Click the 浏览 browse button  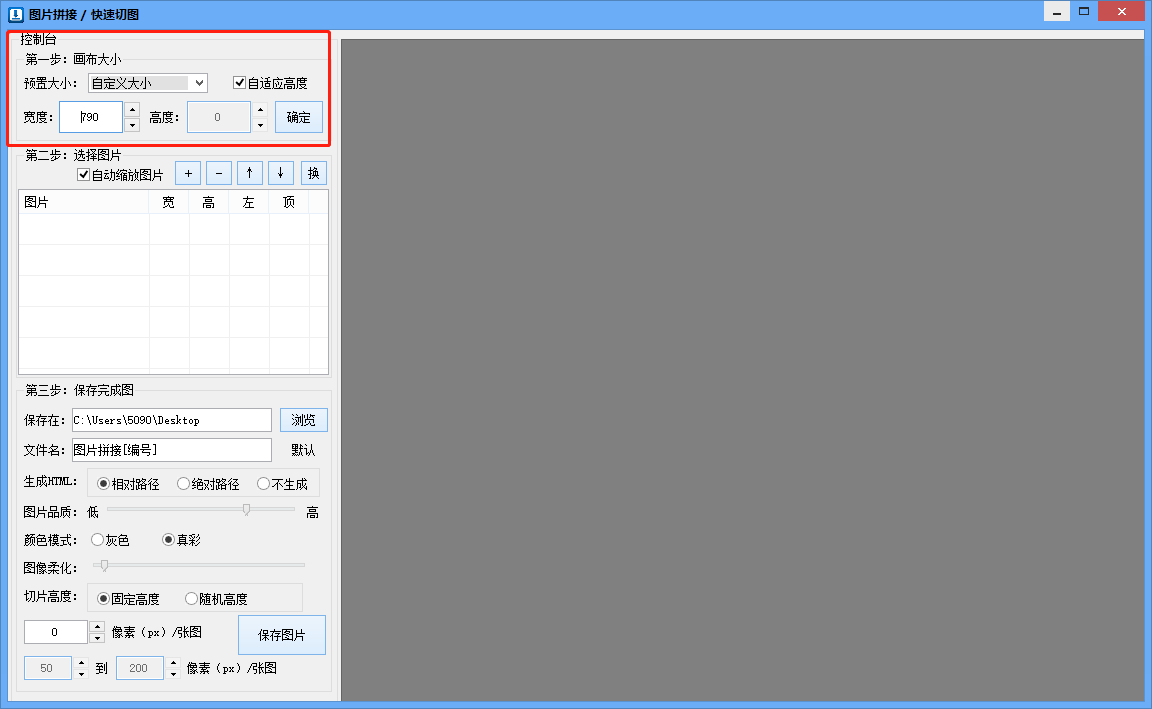303,420
